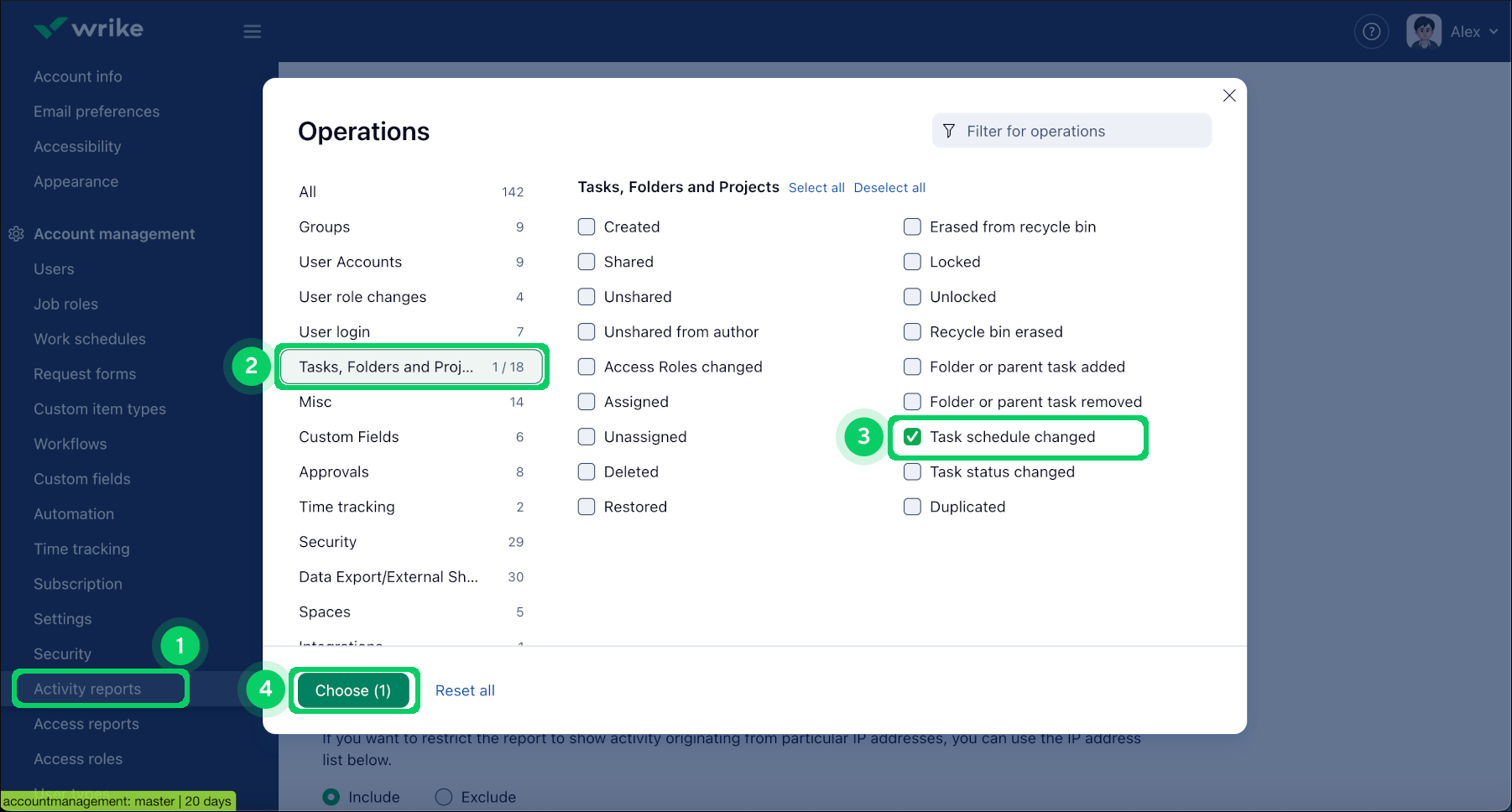Click the Reset all link
The height and width of the screenshot is (812, 1512).
click(x=465, y=690)
